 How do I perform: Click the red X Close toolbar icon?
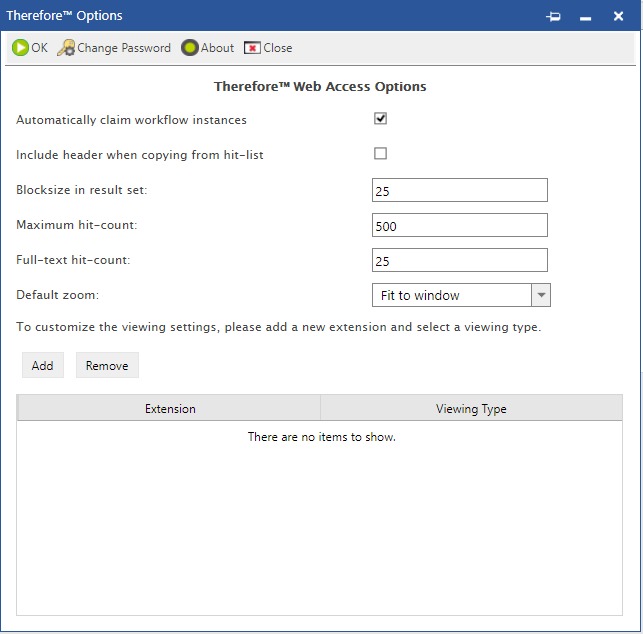pyautogui.click(x=252, y=48)
